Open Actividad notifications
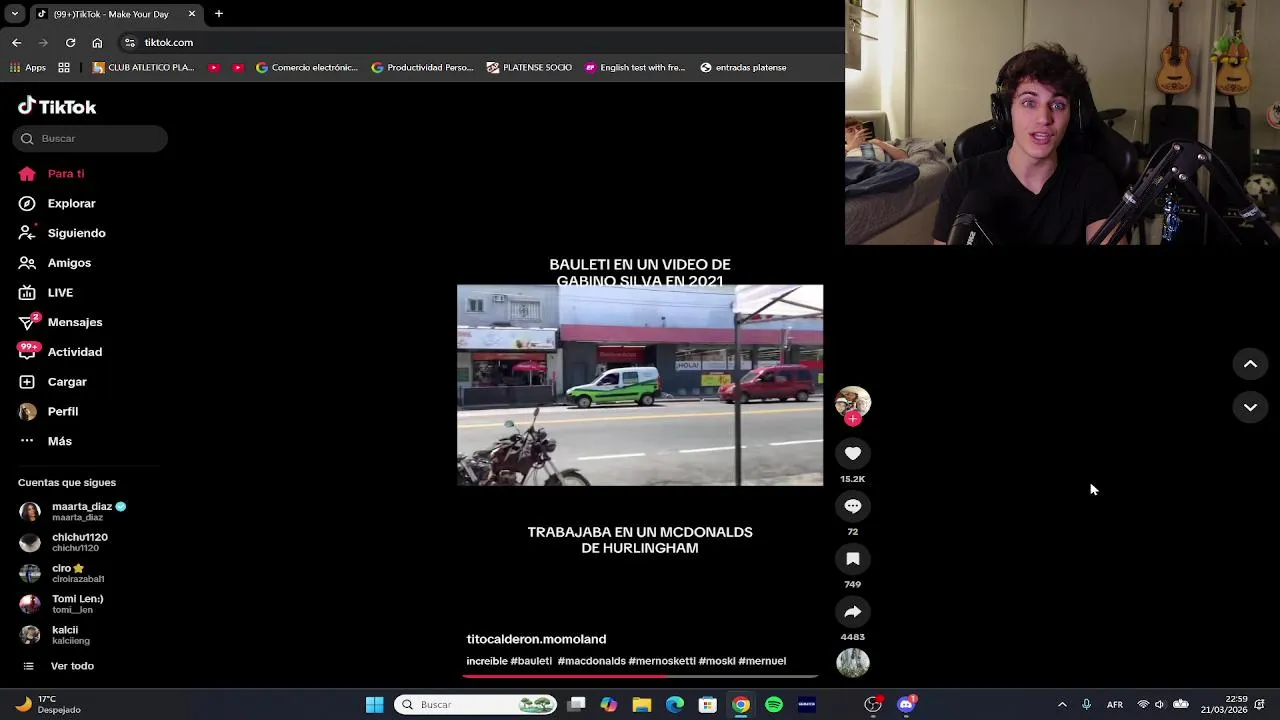 pos(61,352)
